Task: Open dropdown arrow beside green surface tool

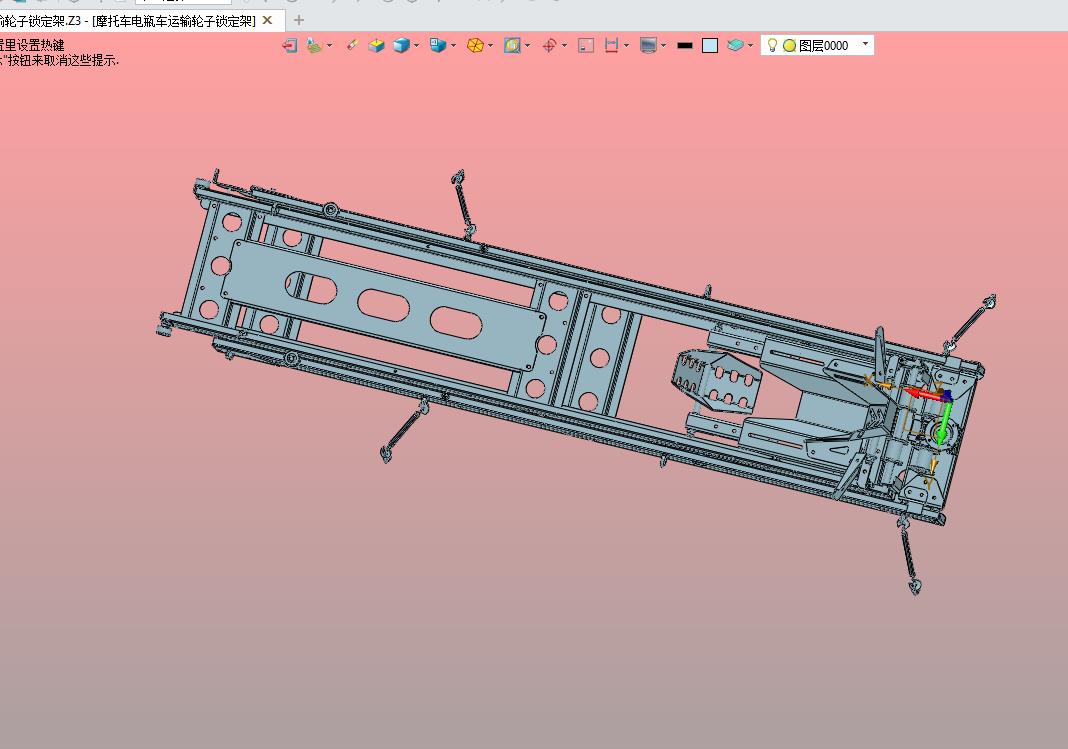Action: tap(330, 46)
